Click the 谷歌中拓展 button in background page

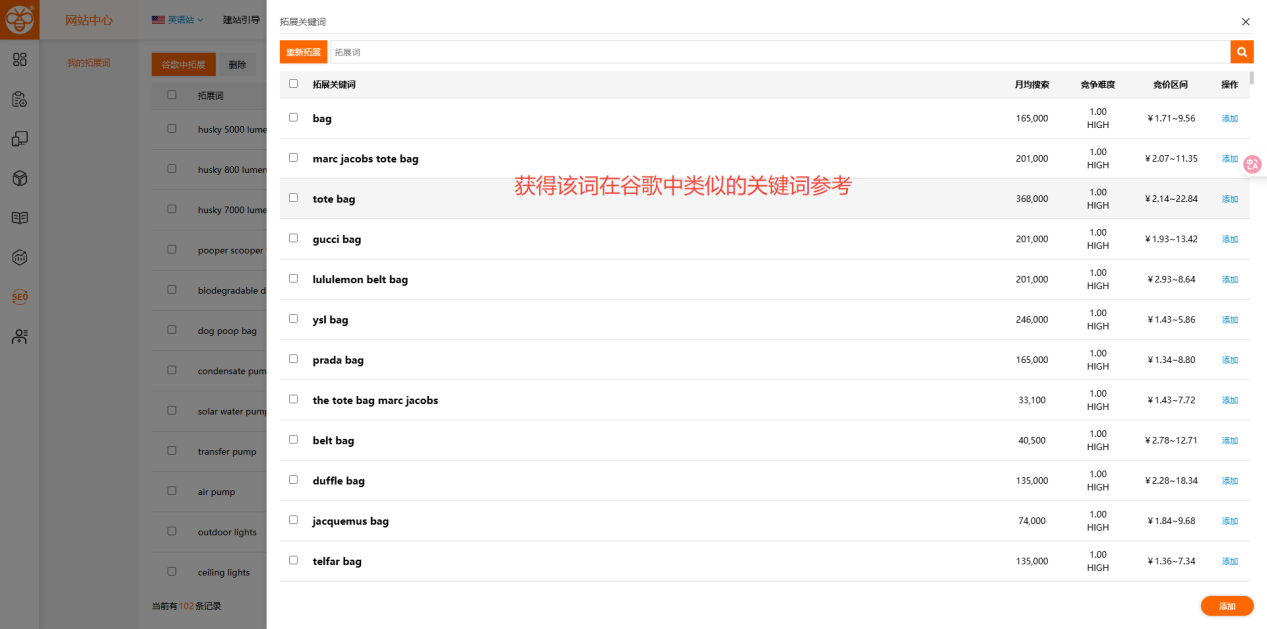coord(183,64)
